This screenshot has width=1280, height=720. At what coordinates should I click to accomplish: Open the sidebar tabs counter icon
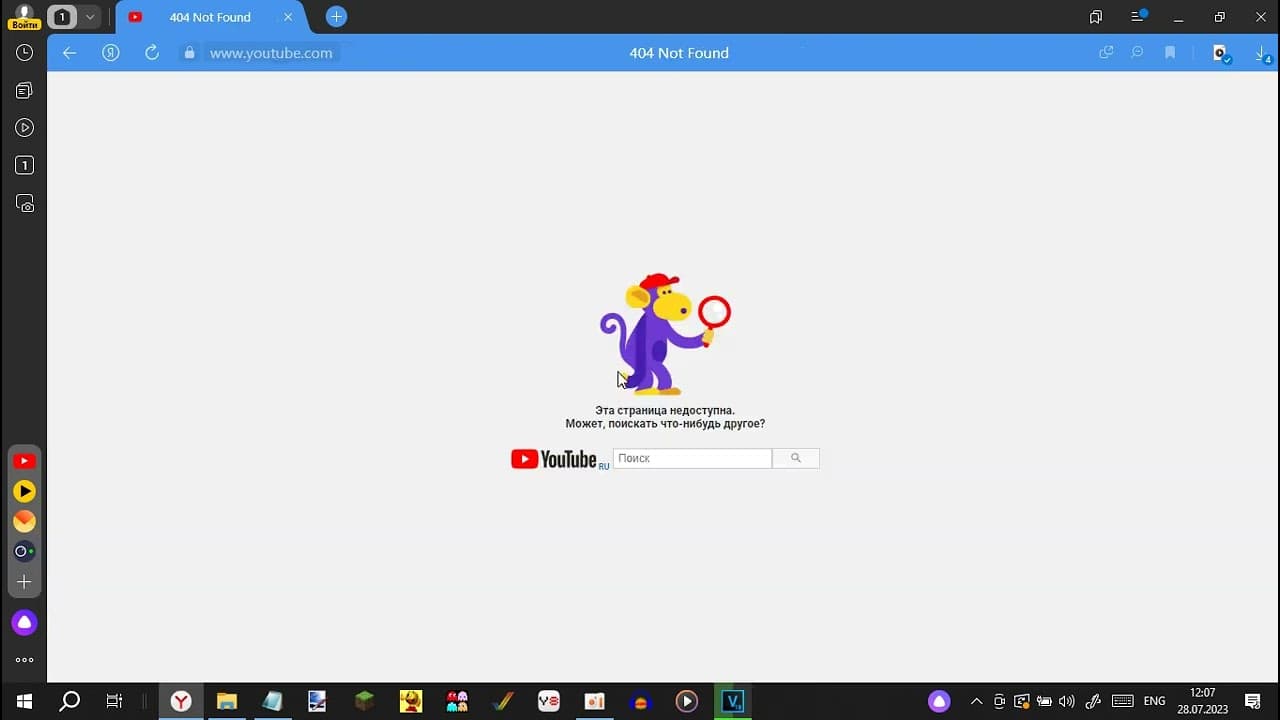coord(24,165)
